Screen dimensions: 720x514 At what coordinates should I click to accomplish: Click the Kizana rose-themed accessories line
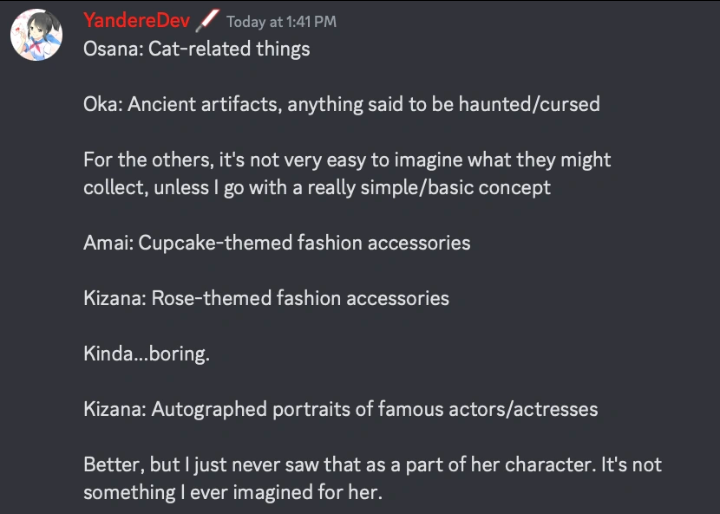tap(266, 298)
